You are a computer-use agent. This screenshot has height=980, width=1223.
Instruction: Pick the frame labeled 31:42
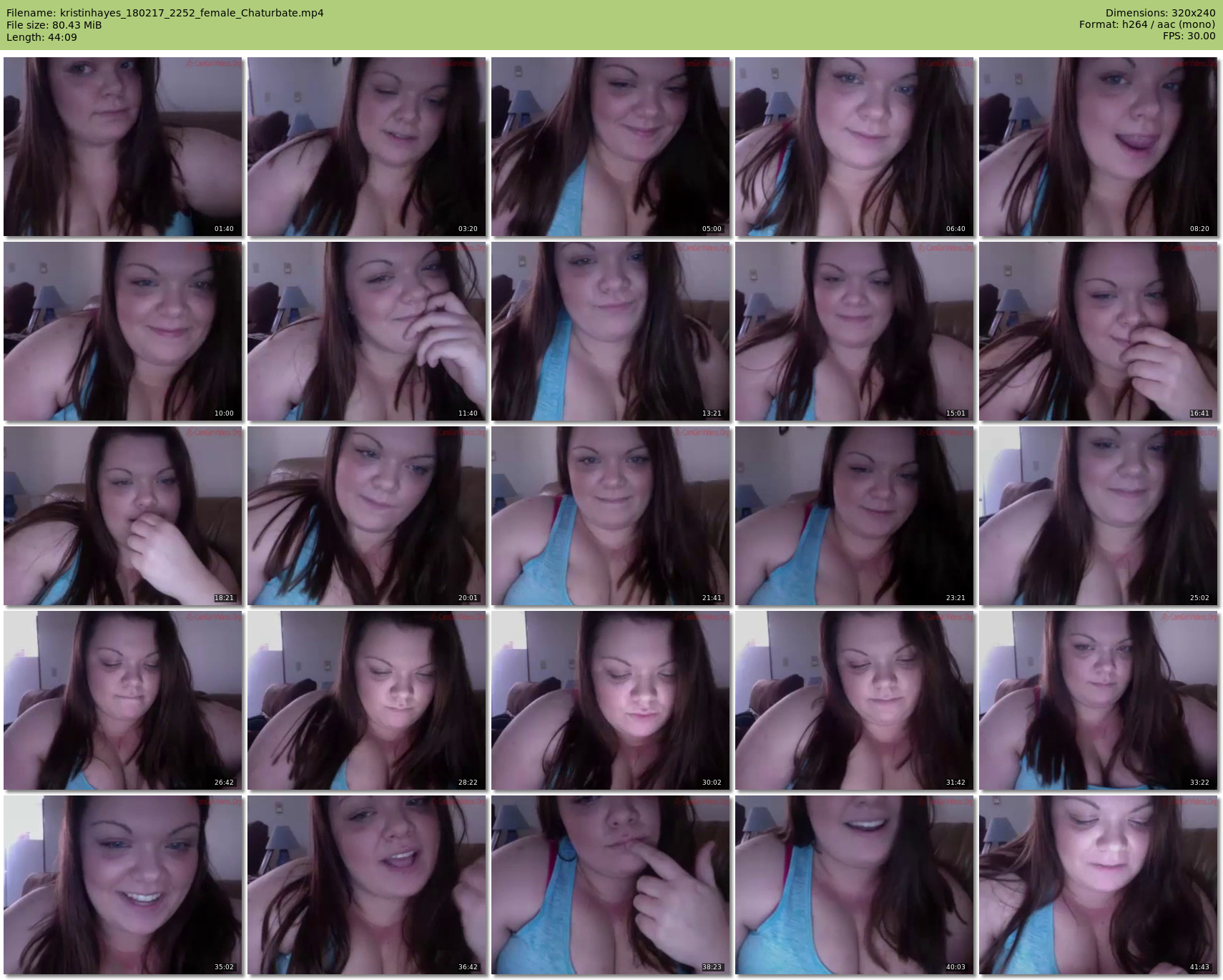pyautogui.click(x=855, y=700)
